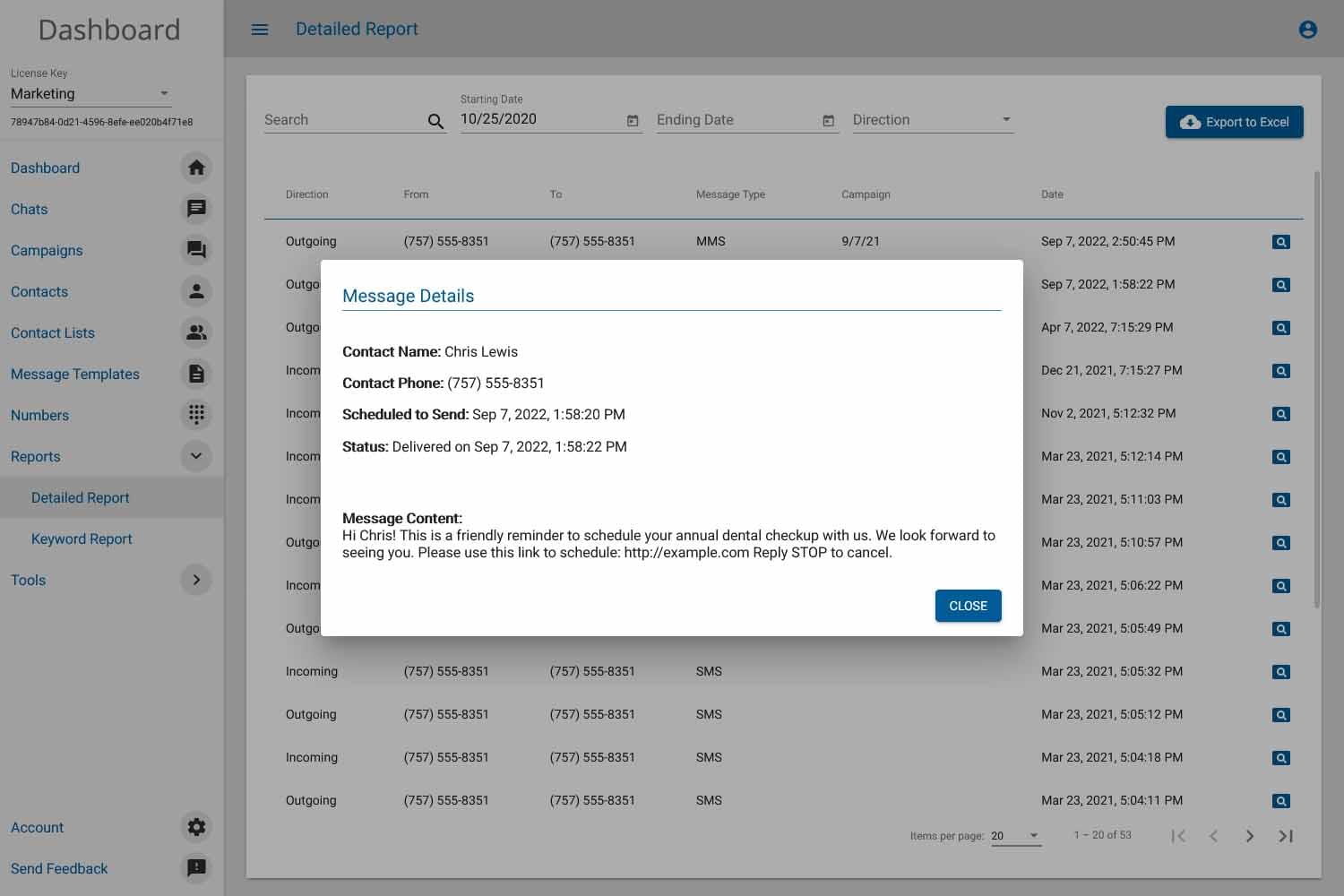The width and height of the screenshot is (1344, 896).
Task: Click the Numbers dialpad icon
Action: click(x=196, y=415)
